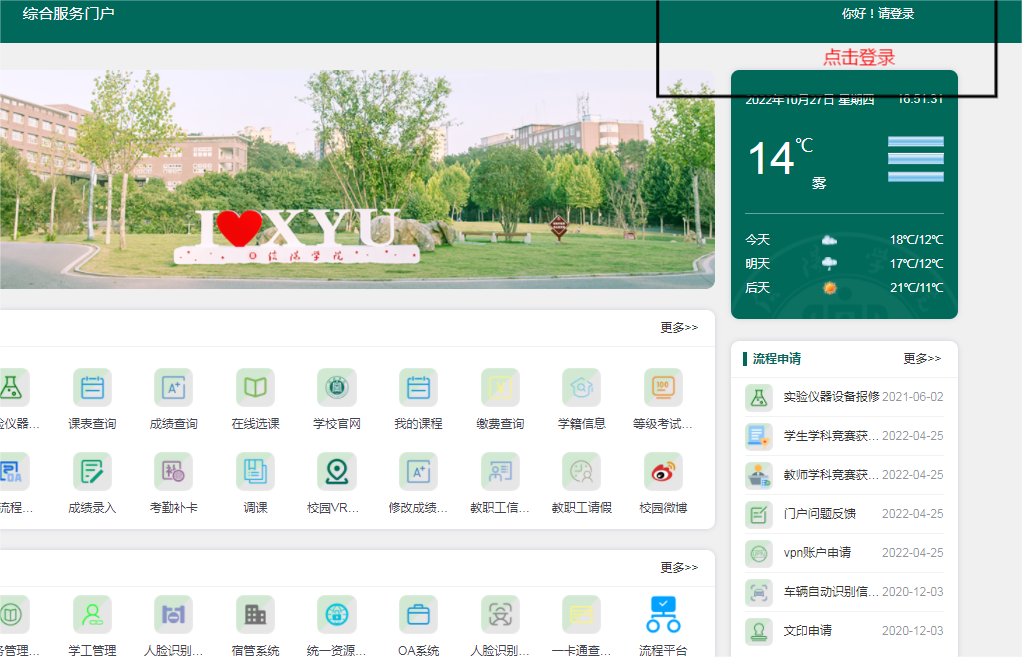This screenshot has width=1022, height=657.
Task: Click the 你好！请登录 login link
Action: pos(878,14)
